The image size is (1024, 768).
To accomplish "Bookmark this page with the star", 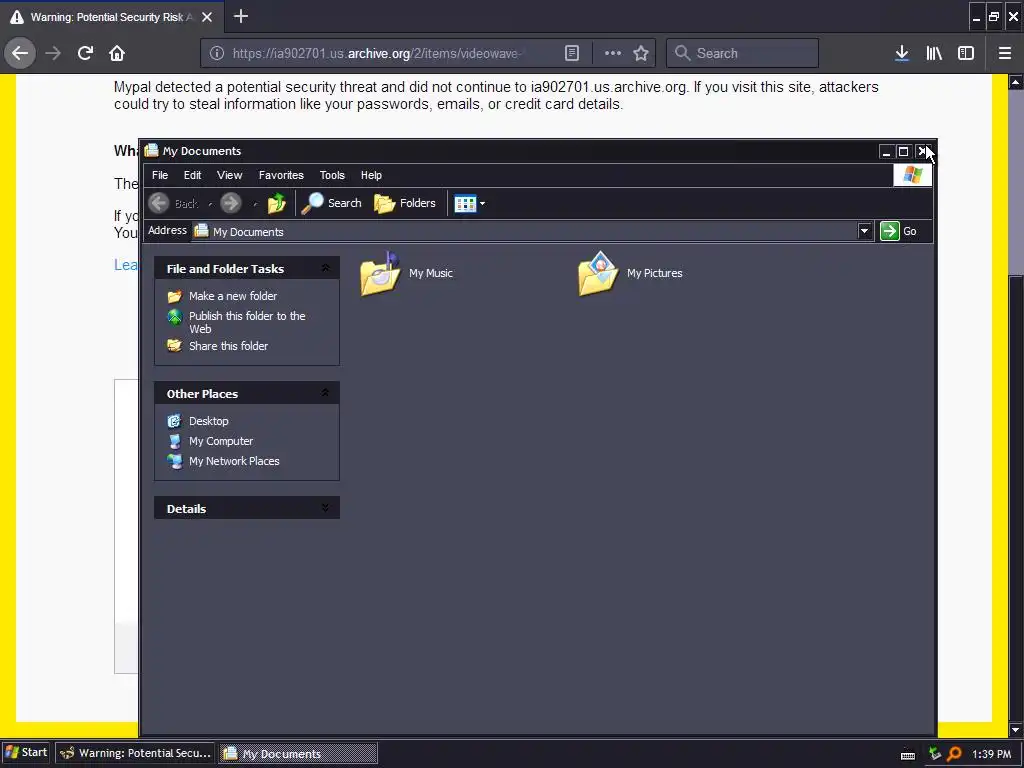I will click(641, 53).
